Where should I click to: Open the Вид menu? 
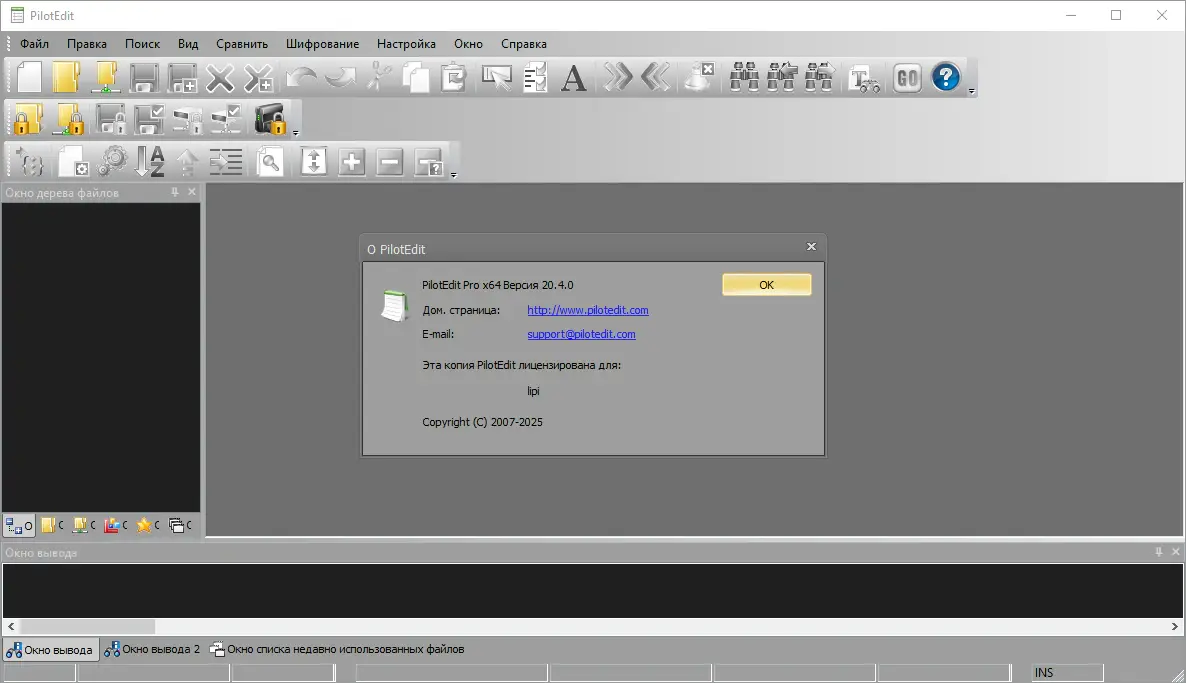click(x=188, y=44)
